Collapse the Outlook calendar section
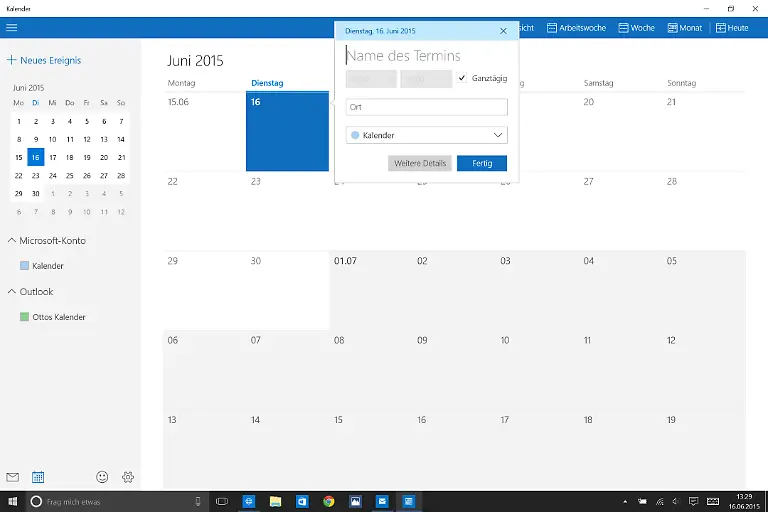768x512 pixels. pos(11,292)
